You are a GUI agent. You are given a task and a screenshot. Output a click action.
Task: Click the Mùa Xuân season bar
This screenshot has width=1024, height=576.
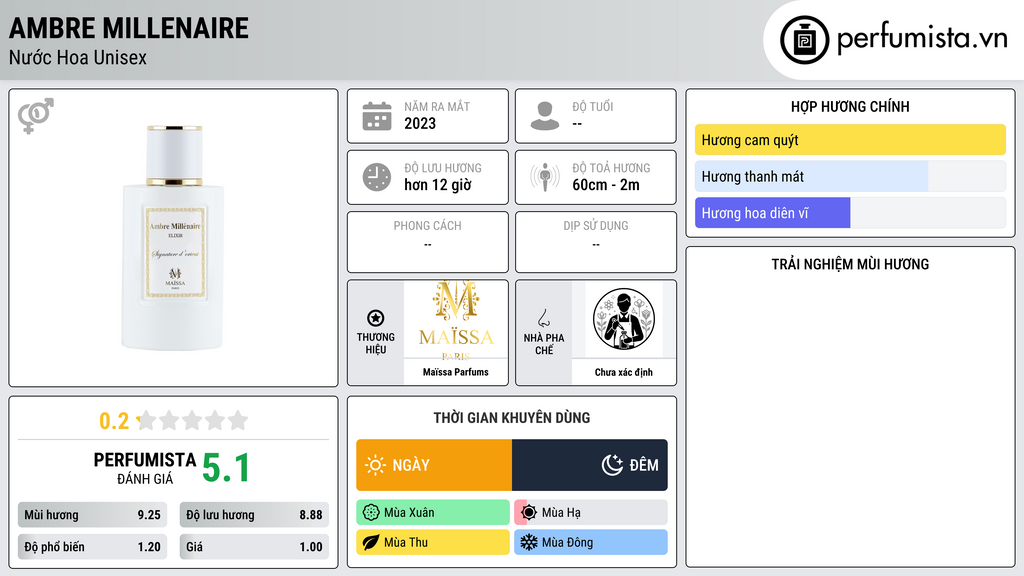click(x=433, y=513)
